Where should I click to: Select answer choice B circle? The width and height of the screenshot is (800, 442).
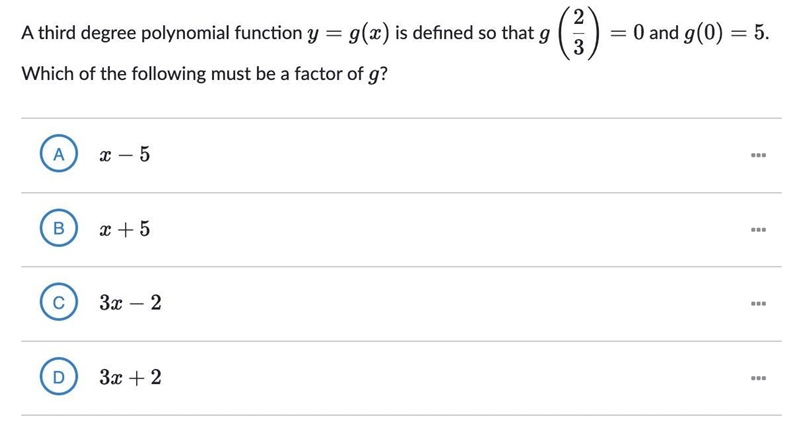(59, 228)
